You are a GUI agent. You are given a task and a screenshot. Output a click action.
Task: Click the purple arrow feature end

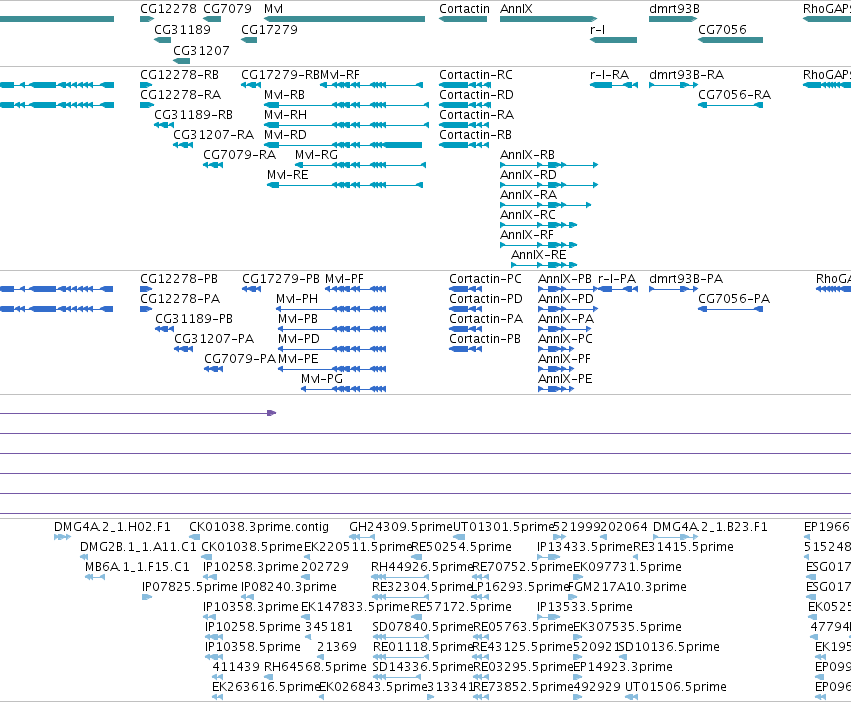pos(272,413)
